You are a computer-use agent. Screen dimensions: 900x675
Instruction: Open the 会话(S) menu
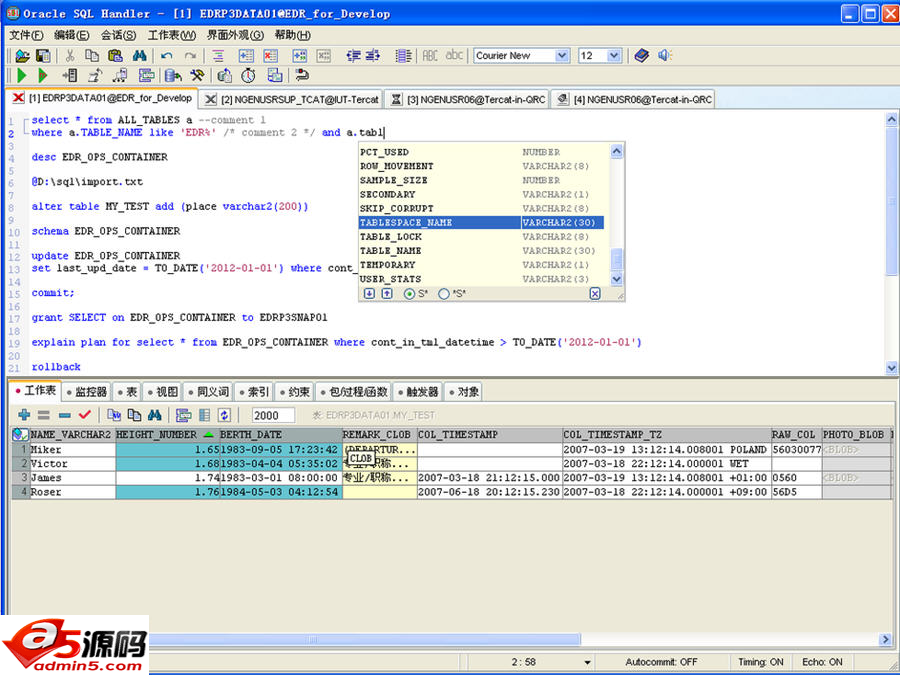[118, 35]
